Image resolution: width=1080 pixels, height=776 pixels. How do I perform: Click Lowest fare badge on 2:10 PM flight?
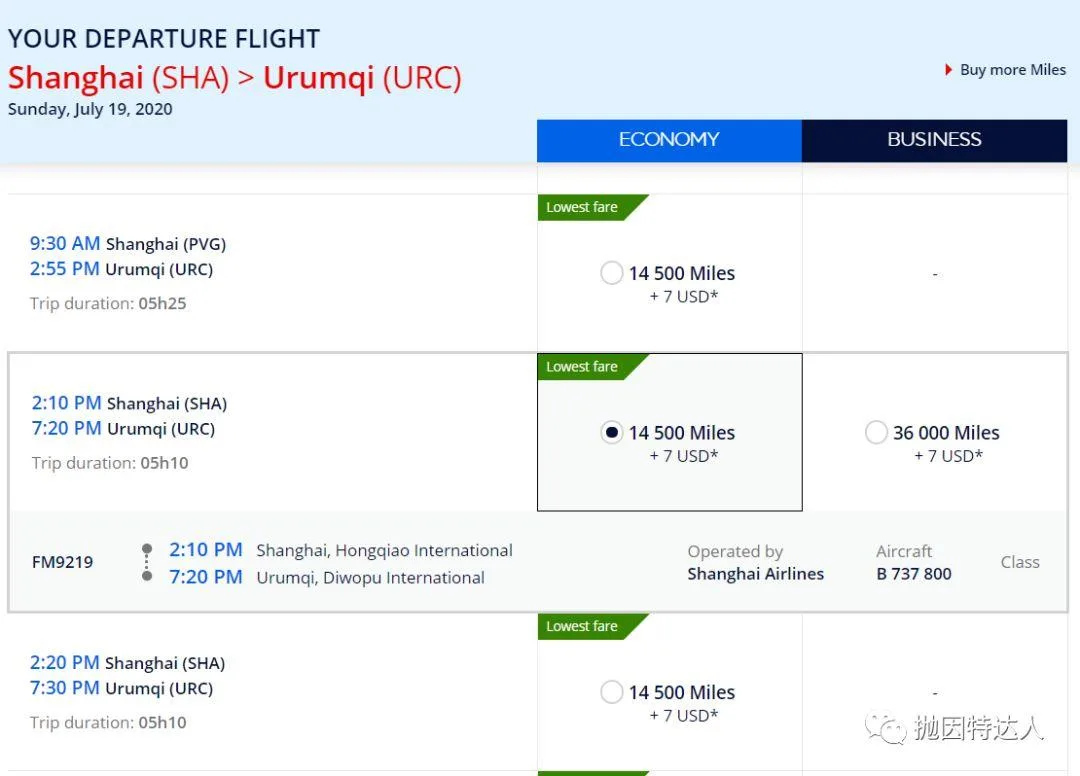(x=582, y=367)
